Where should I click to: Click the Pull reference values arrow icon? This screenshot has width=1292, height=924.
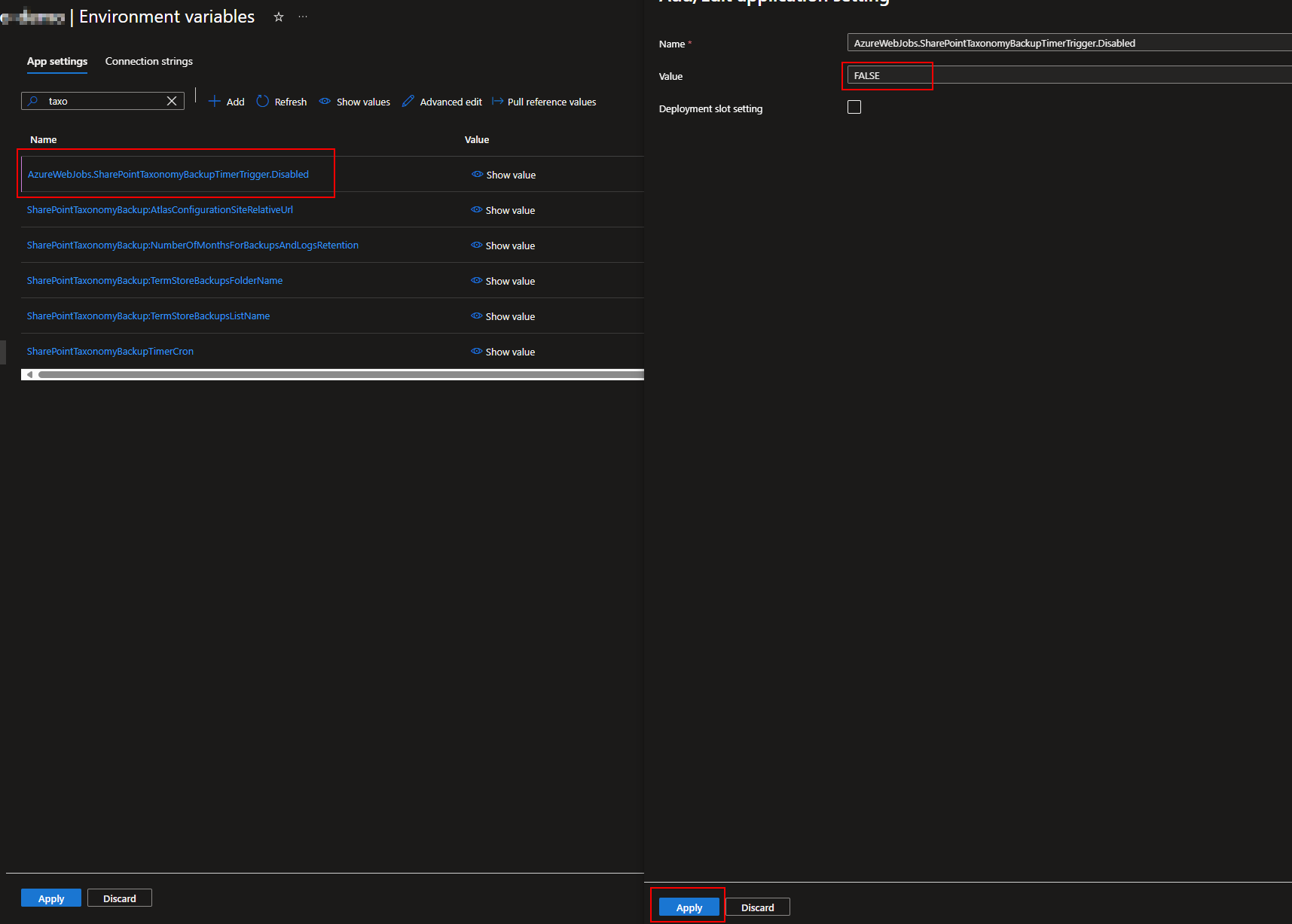coord(497,101)
